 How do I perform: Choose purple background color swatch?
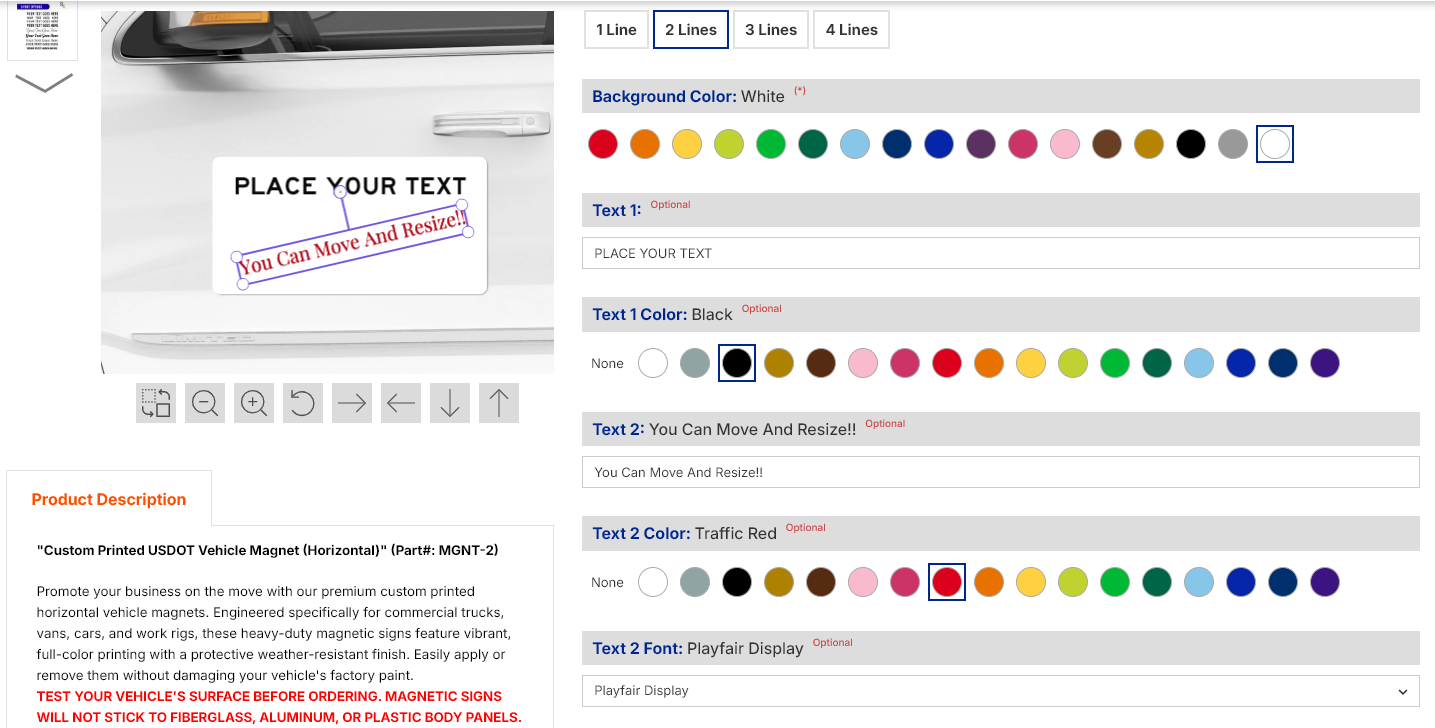click(x=981, y=144)
